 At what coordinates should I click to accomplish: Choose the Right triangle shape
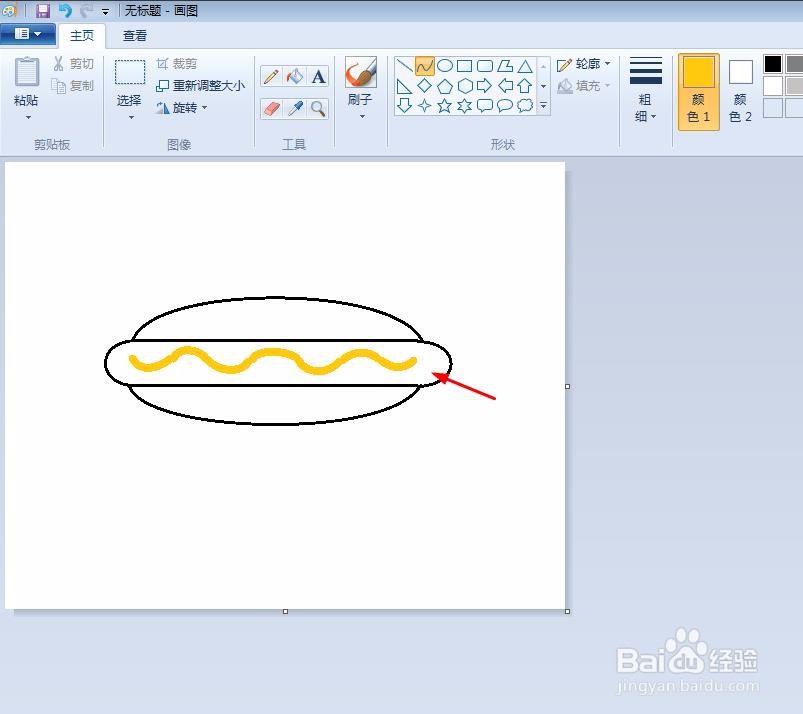tap(405, 86)
